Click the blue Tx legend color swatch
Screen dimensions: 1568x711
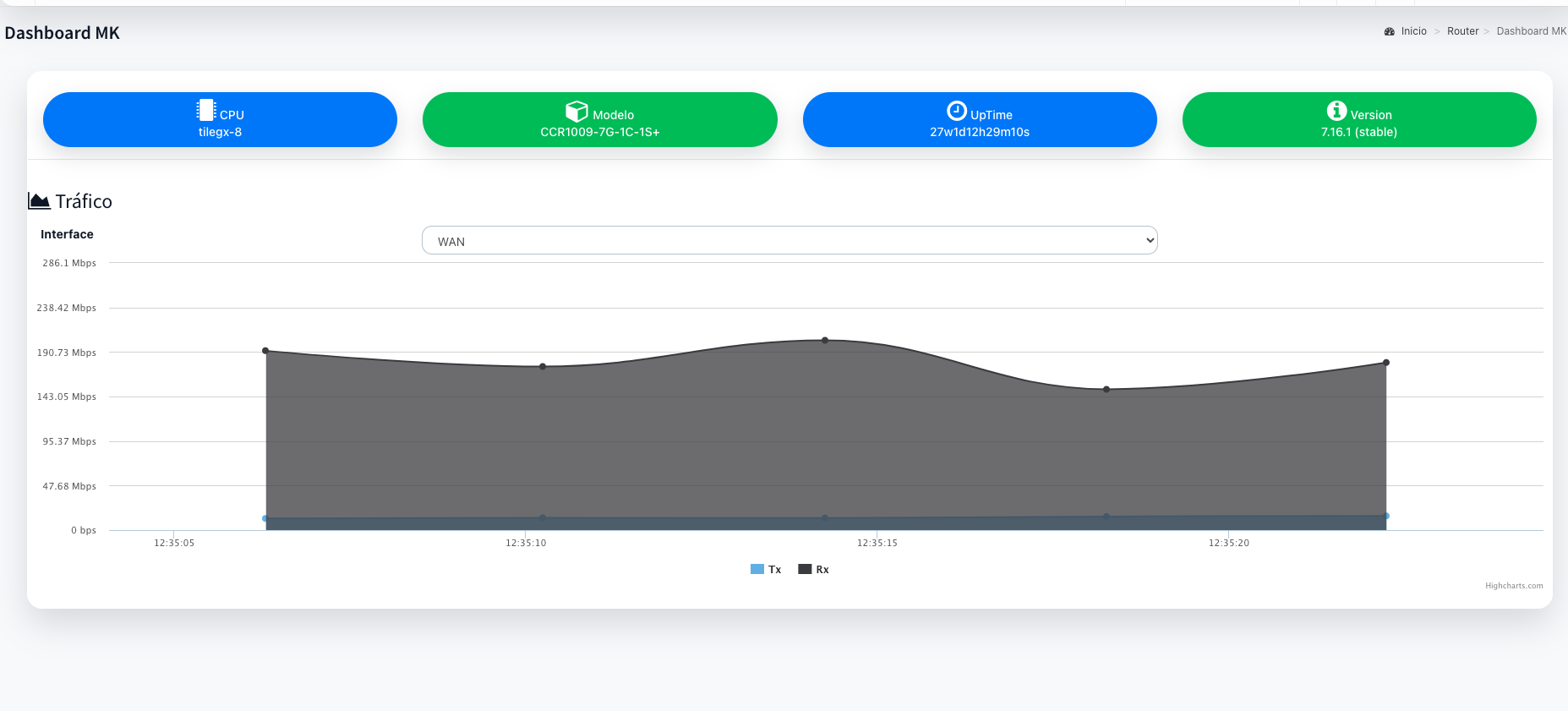757,570
